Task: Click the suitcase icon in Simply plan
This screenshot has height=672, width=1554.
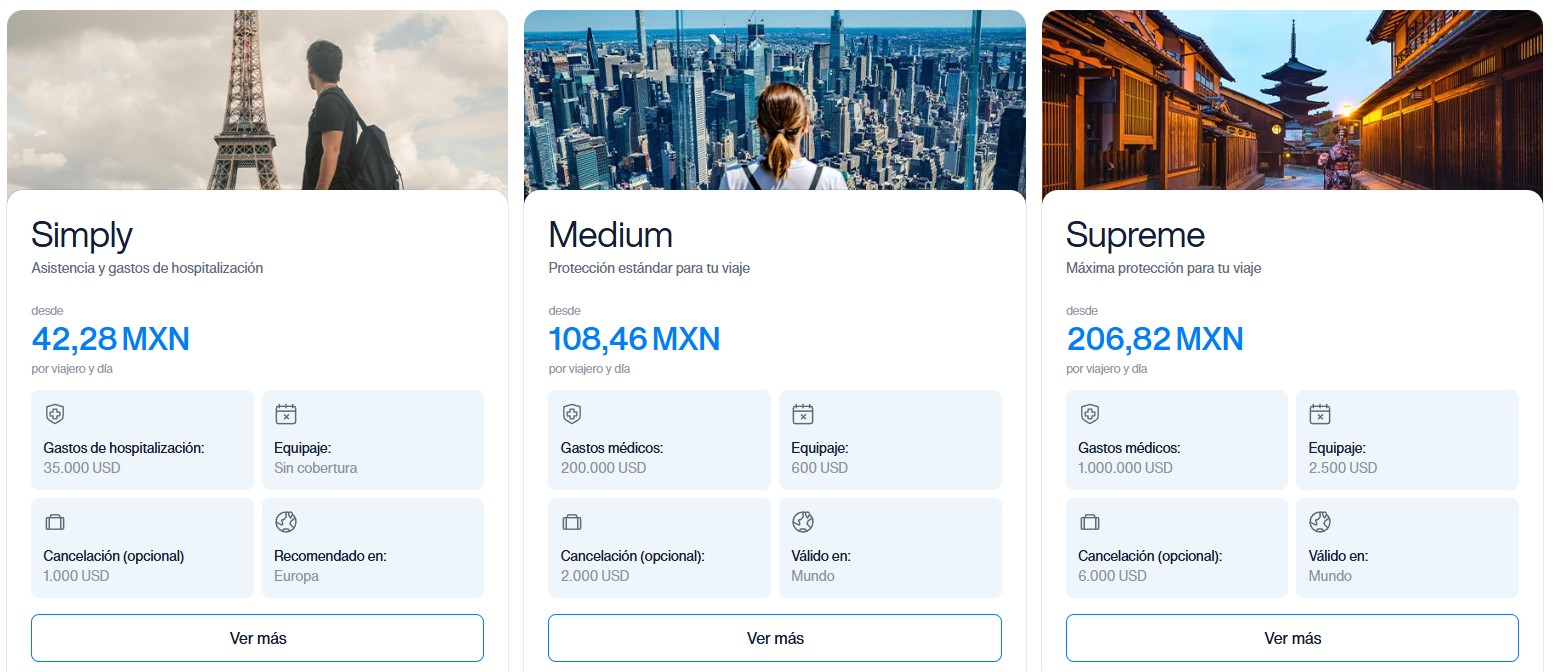Action: click(x=55, y=522)
